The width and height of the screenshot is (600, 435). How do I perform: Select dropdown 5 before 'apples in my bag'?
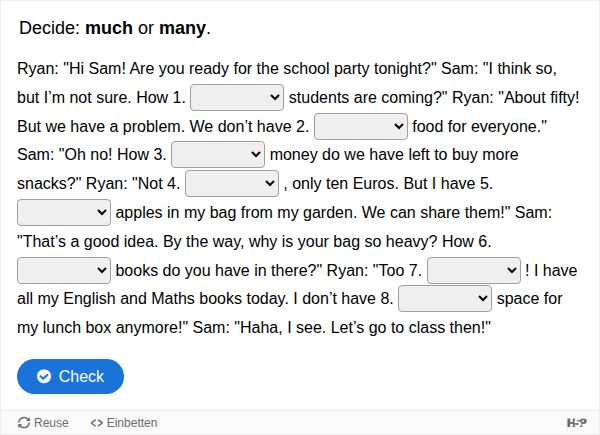point(64,213)
